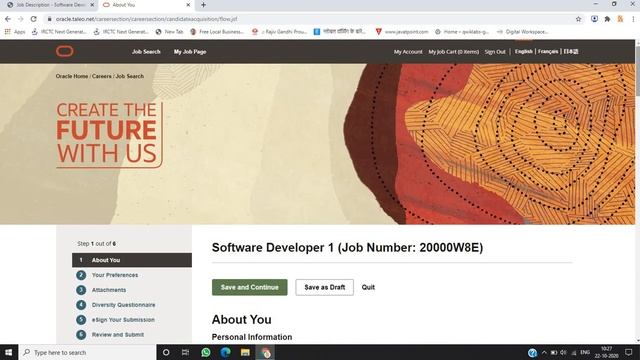Bookmark this page with star icon

click(x=578, y=19)
